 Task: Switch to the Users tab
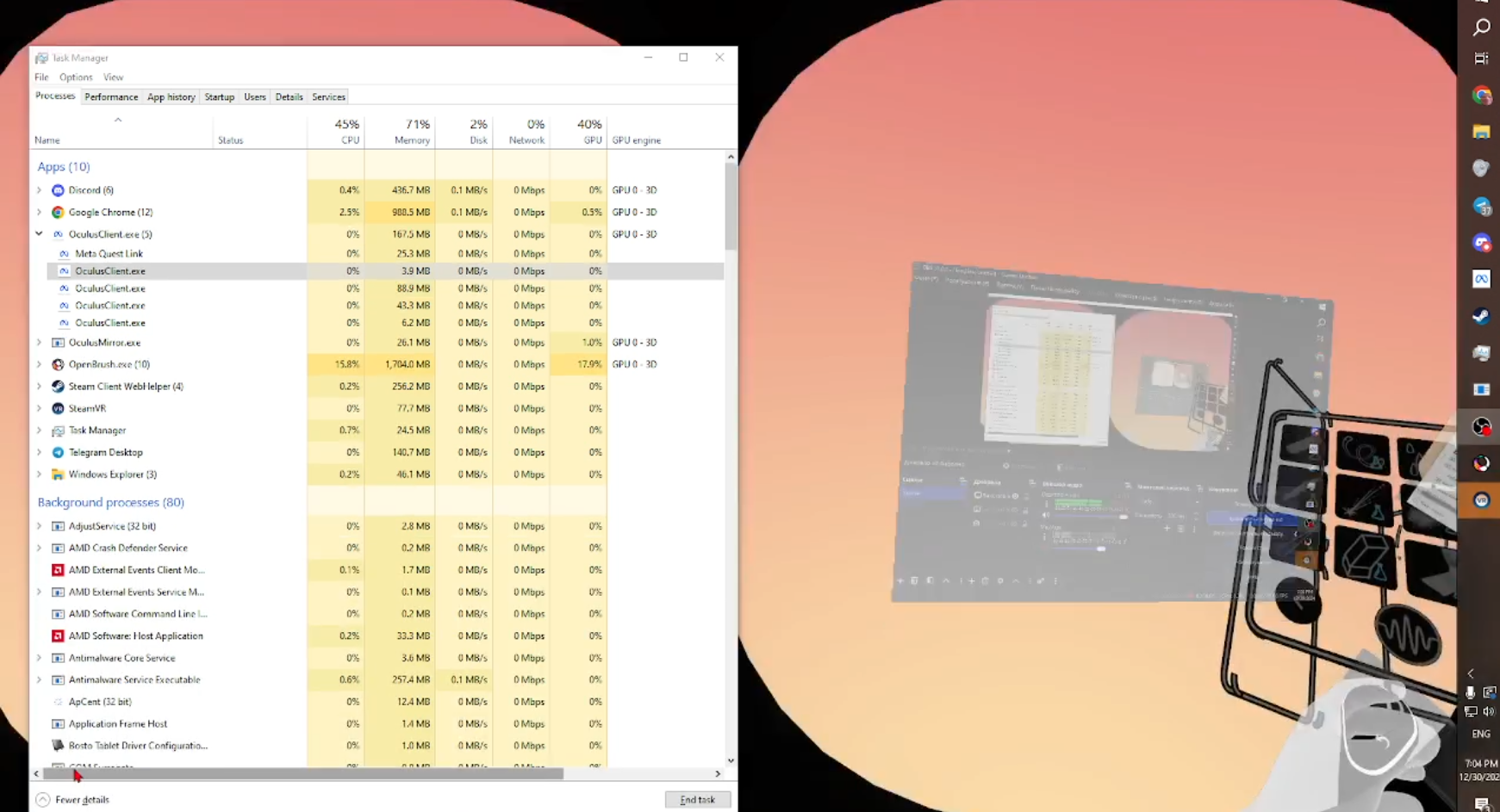pyautogui.click(x=255, y=97)
